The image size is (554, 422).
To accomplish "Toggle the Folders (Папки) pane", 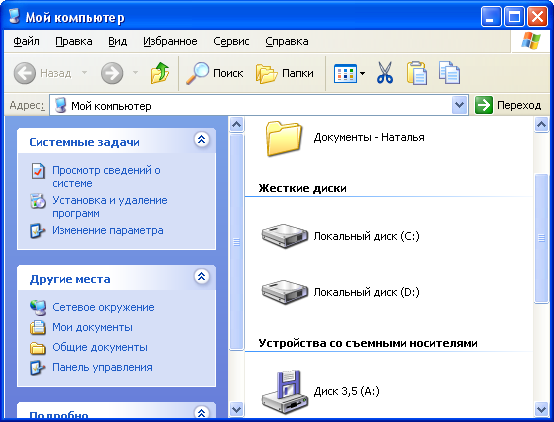I will (285, 73).
